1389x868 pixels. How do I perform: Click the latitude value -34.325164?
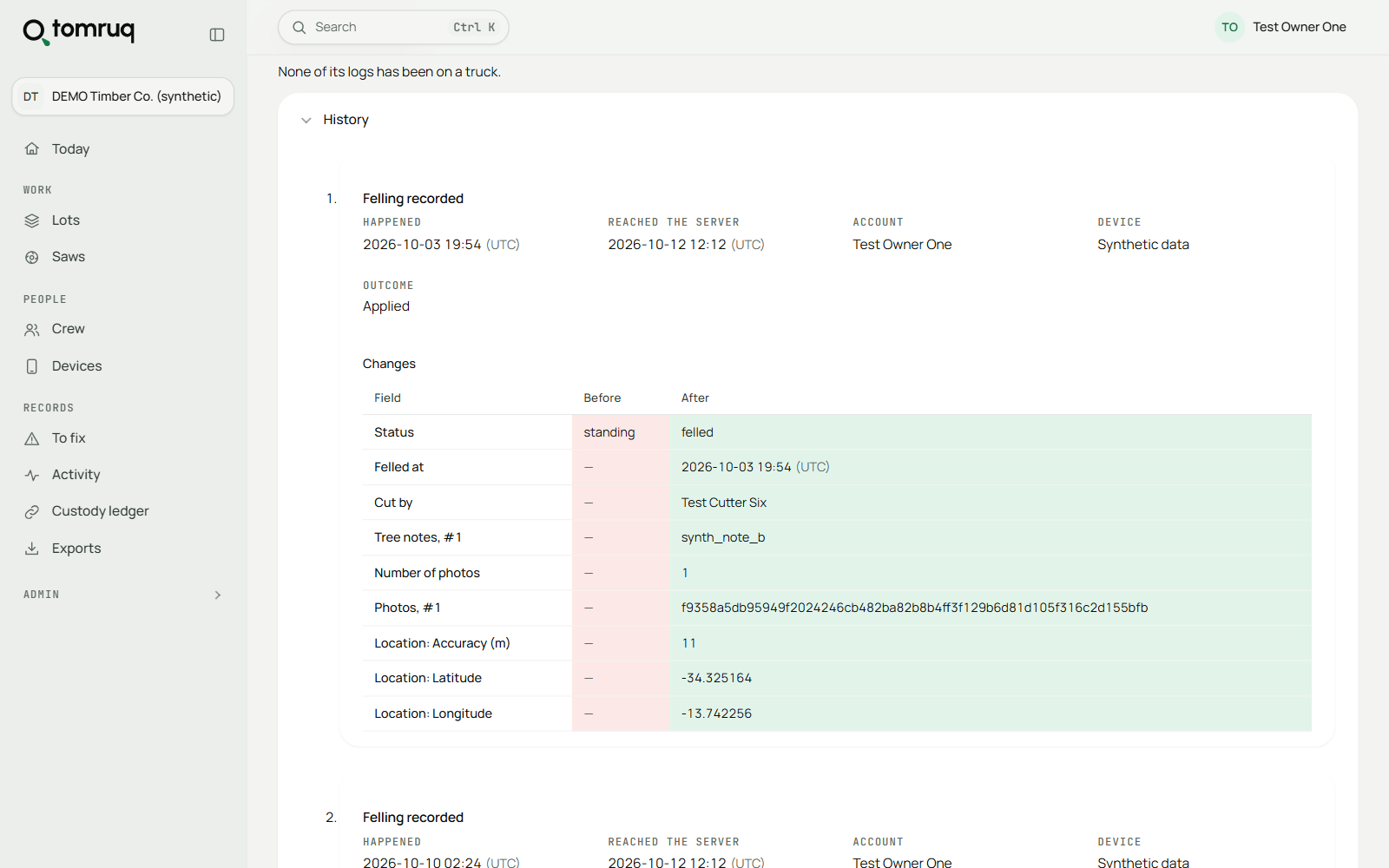pos(716,678)
